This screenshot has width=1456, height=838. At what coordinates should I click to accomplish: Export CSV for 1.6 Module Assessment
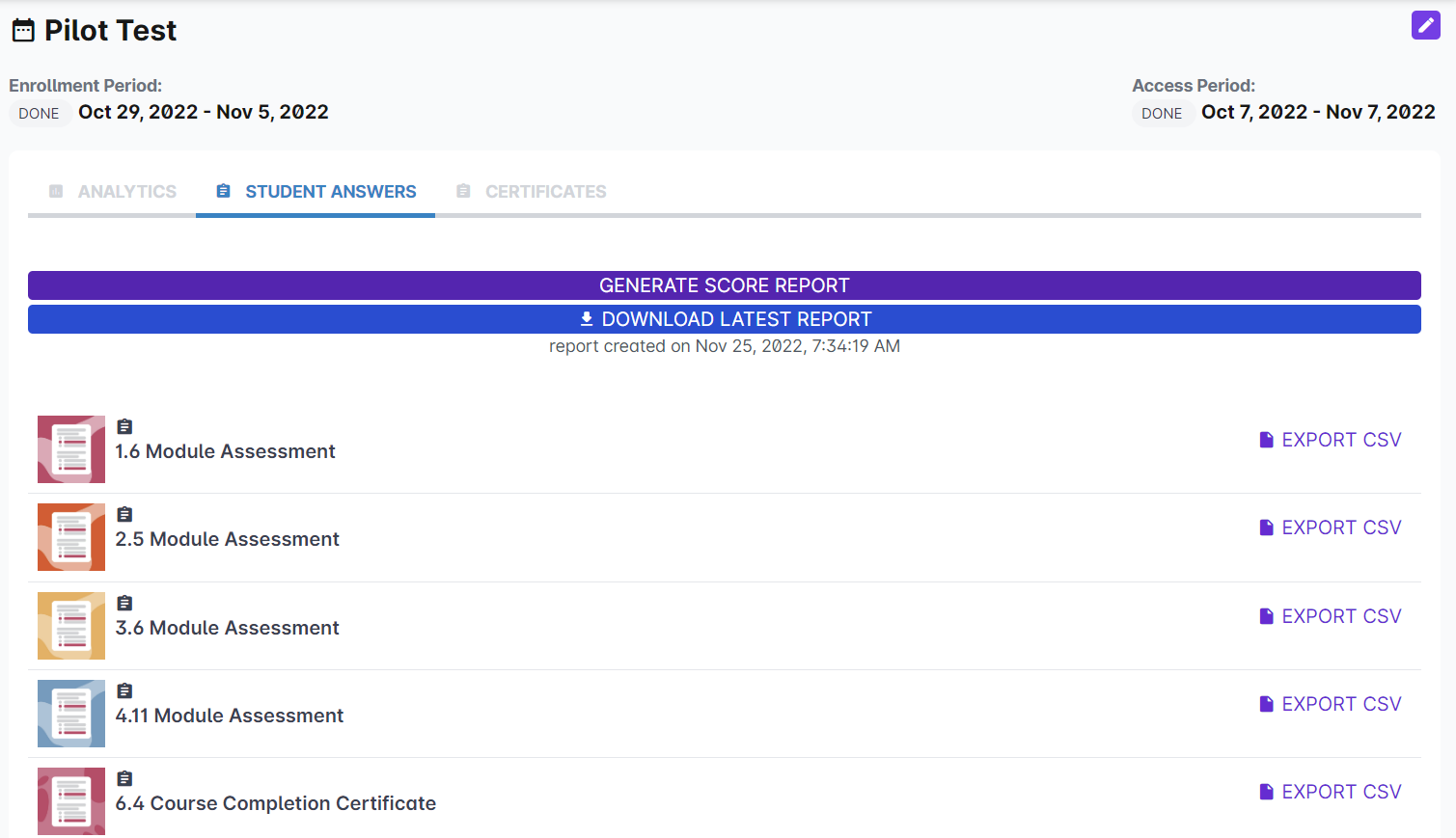tap(1331, 440)
